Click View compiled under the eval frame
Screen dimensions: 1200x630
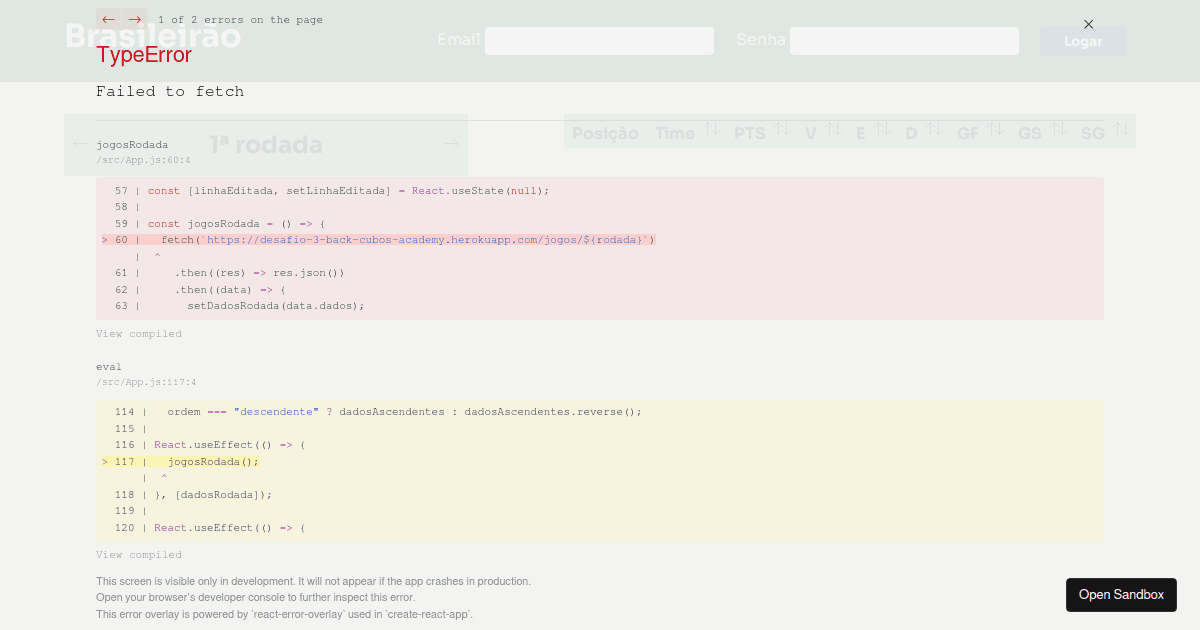coord(139,554)
